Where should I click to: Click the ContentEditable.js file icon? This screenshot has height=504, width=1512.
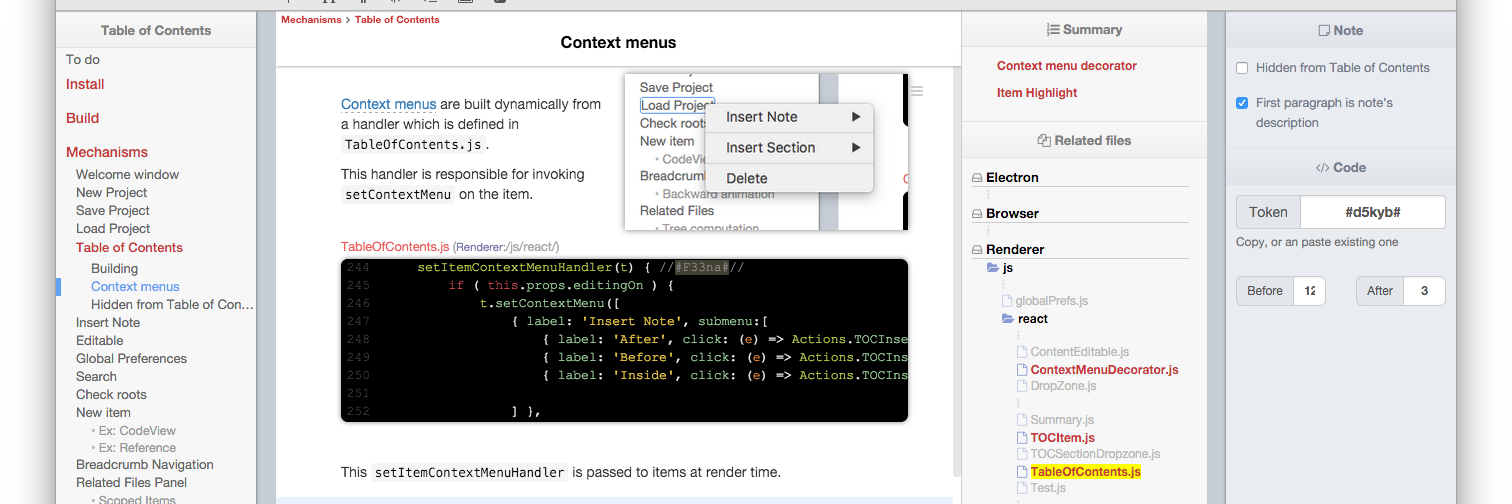coord(1022,352)
